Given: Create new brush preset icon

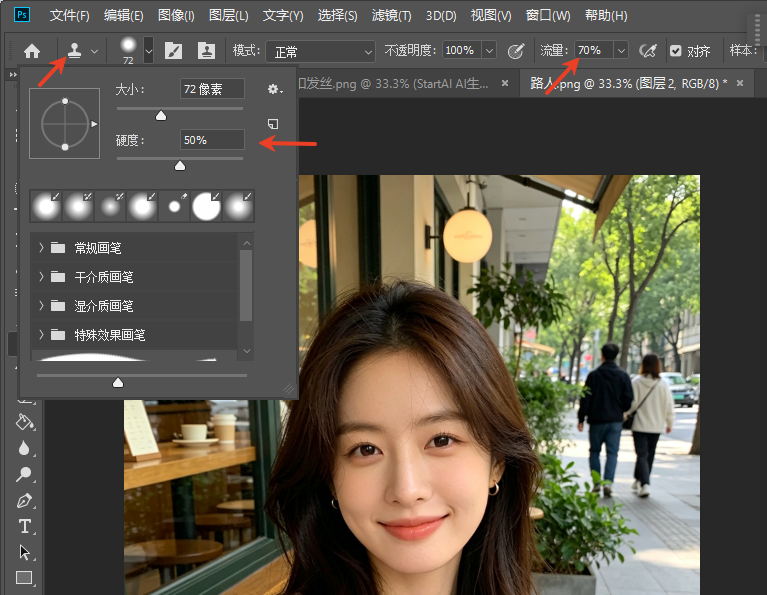Looking at the screenshot, I should coord(273,124).
